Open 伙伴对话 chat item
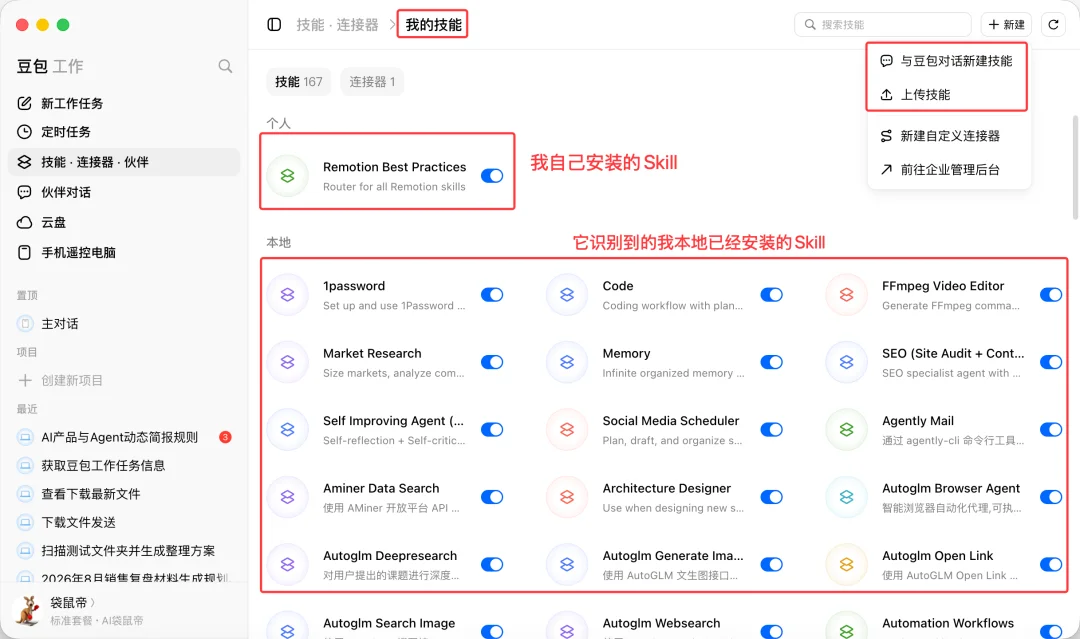Screen dimensions: 1080x639 tap(124, 192)
